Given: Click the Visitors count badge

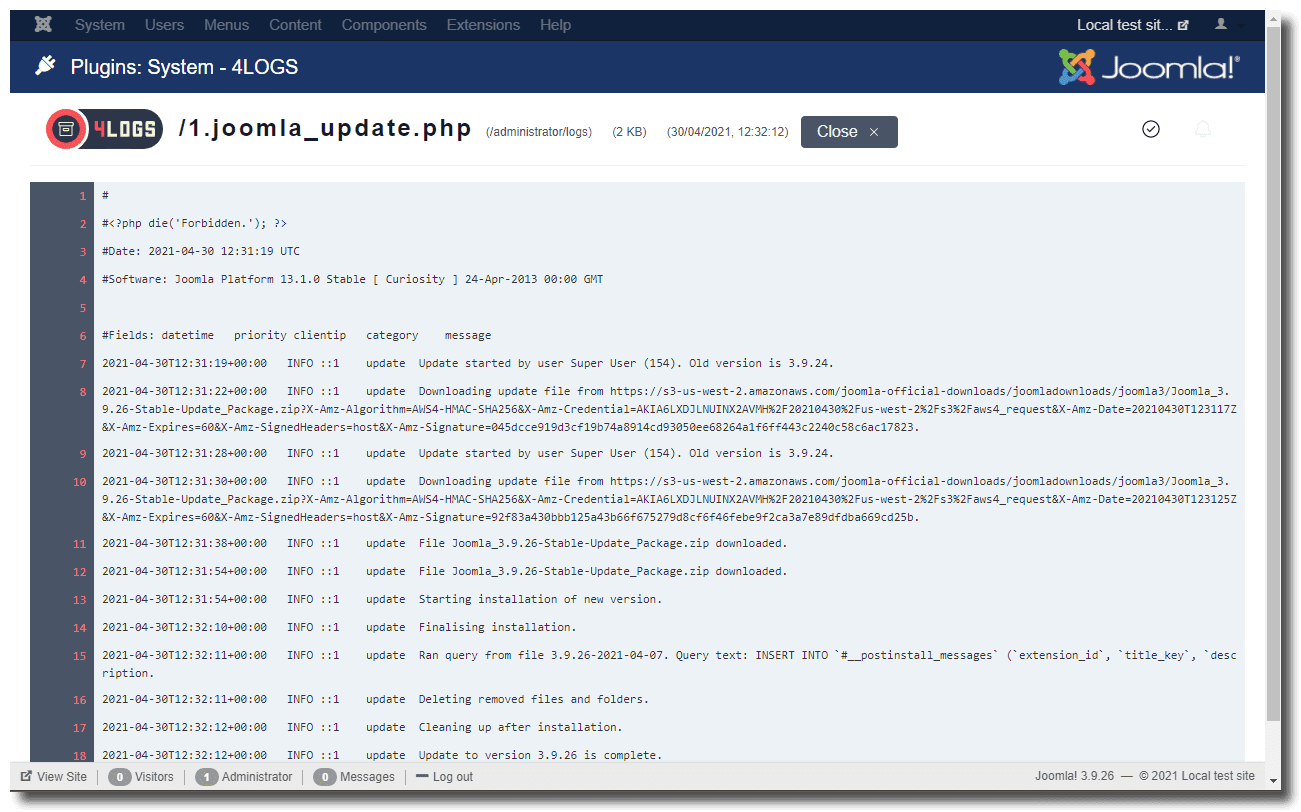Looking at the screenshot, I should click(120, 777).
